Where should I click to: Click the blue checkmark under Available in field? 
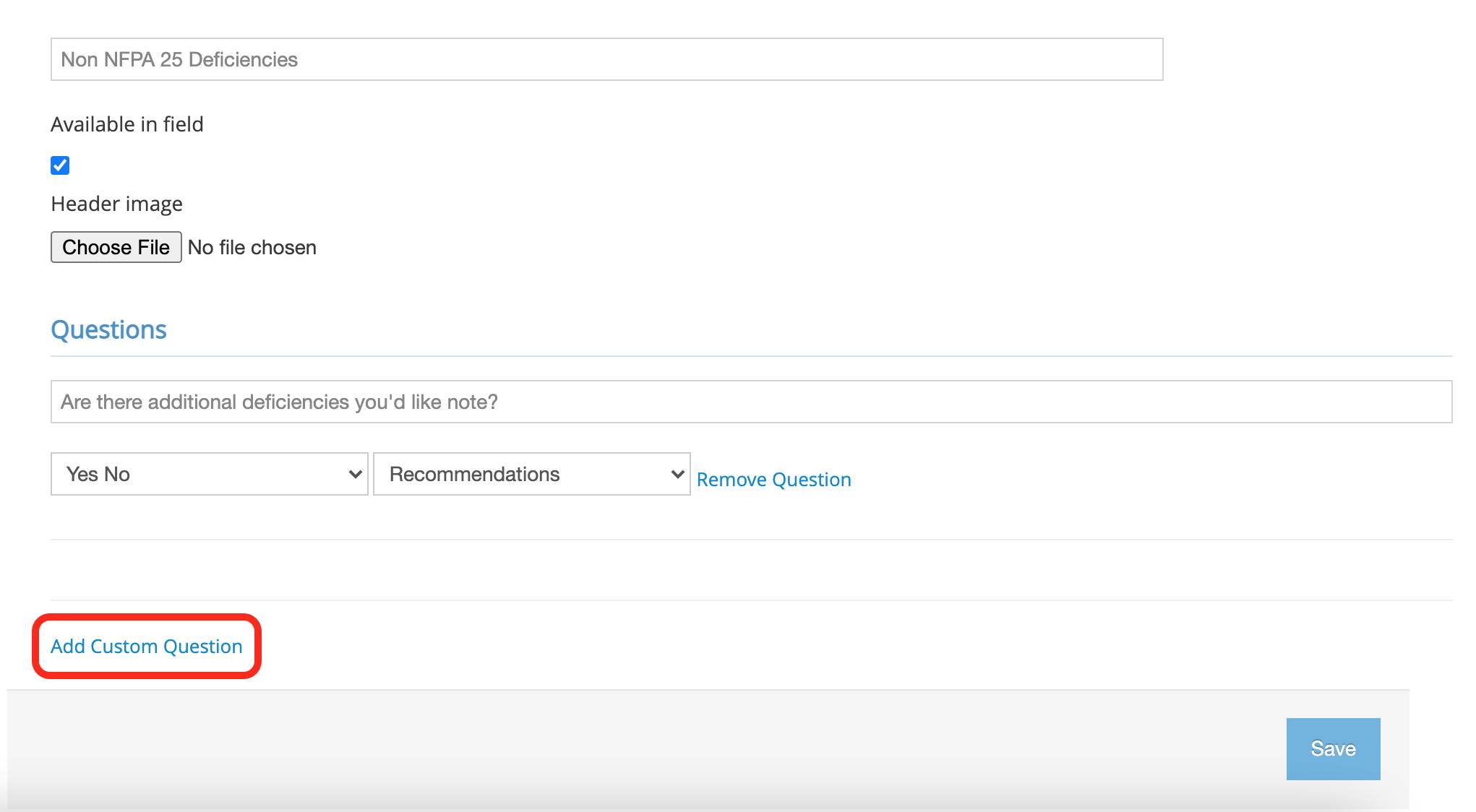[x=60, y=165]
